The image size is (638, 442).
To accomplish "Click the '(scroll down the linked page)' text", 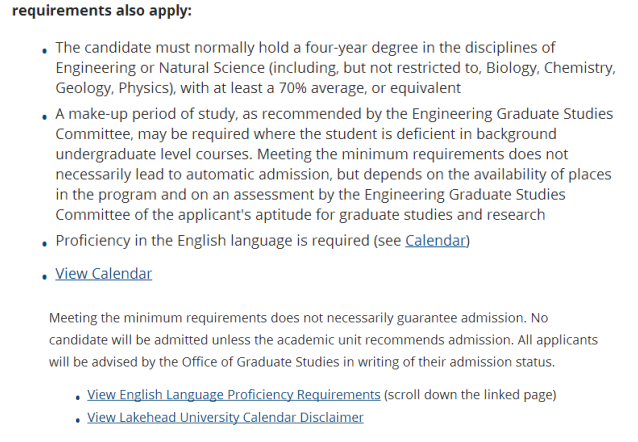I will (470, 395).
